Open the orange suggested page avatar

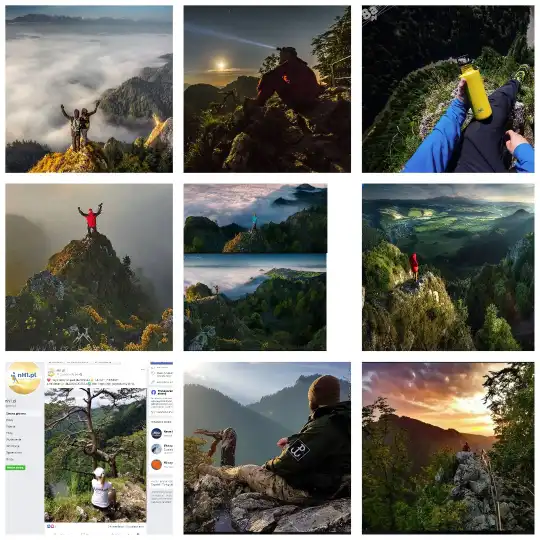[156, 464]
